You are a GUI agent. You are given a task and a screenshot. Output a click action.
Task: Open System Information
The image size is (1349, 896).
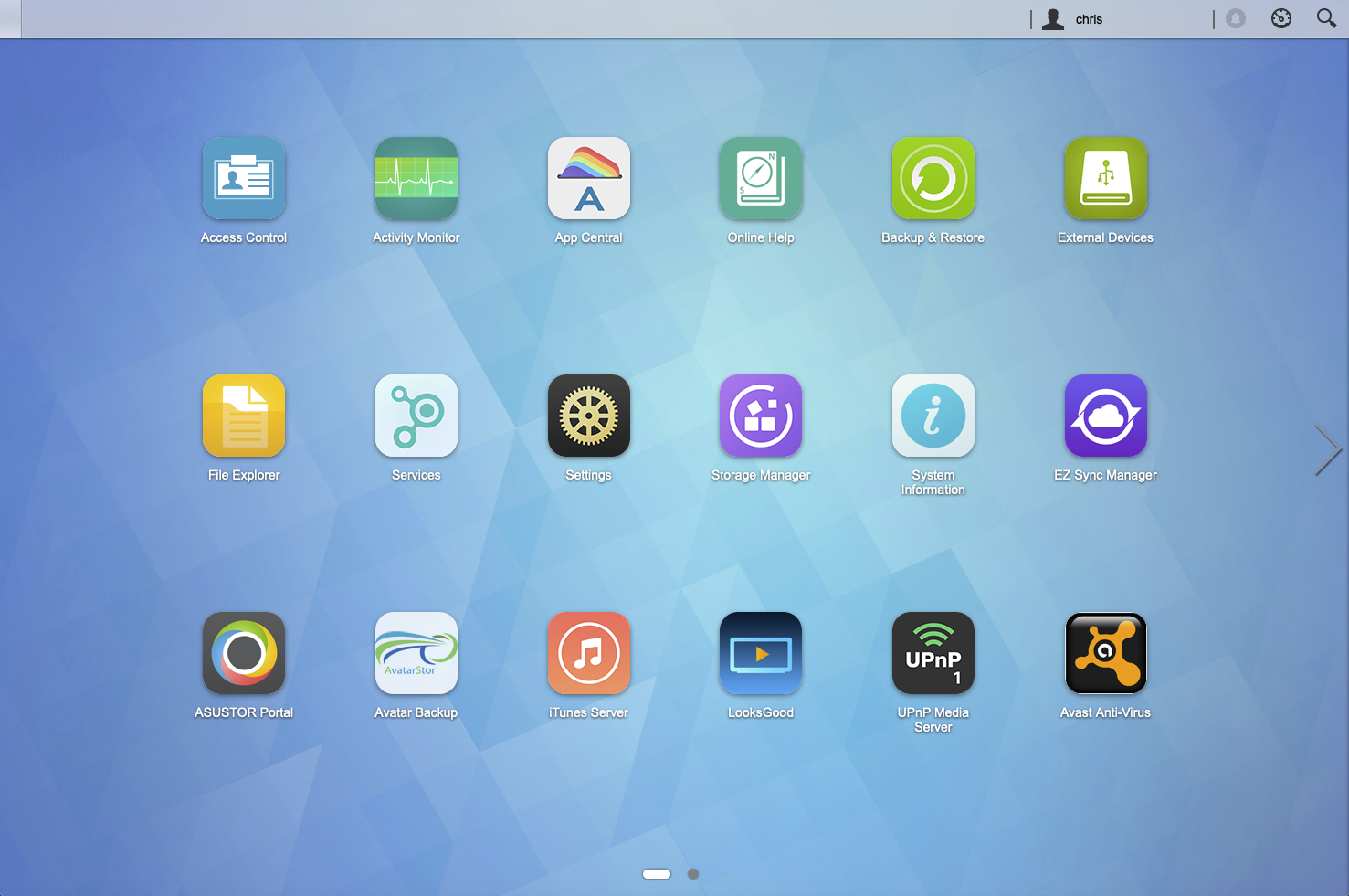[933, 416]
